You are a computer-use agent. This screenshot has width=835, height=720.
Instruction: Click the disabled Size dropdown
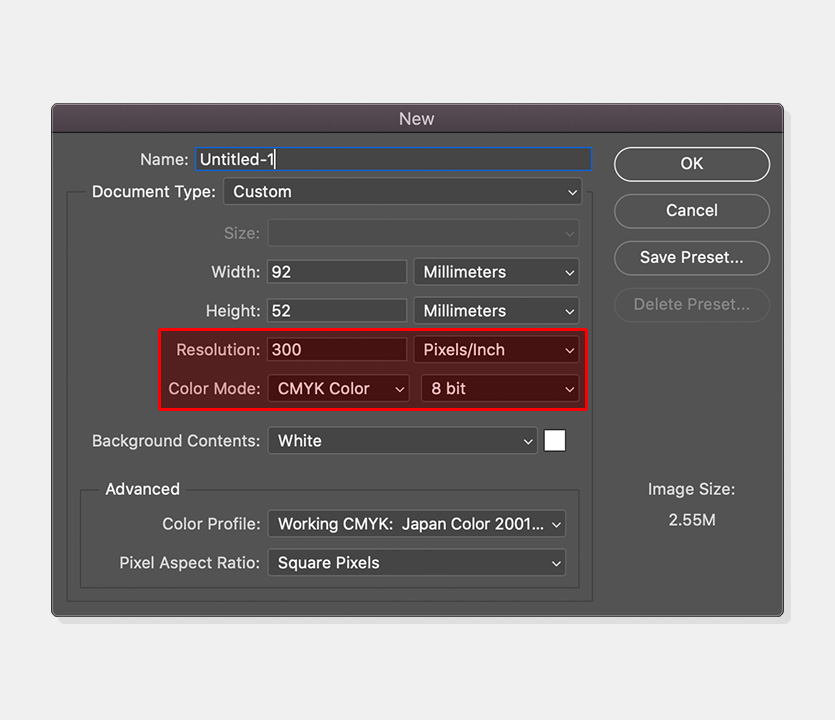coord(423,233)
